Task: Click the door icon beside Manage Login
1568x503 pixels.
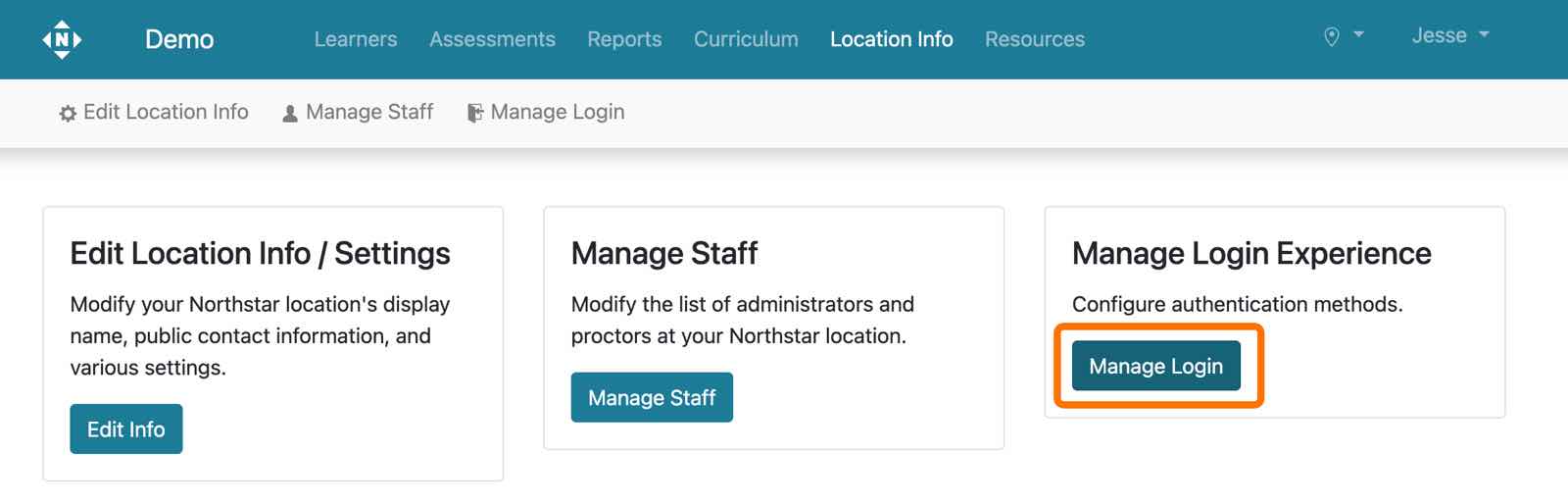Action: click(x=475, y=114)
